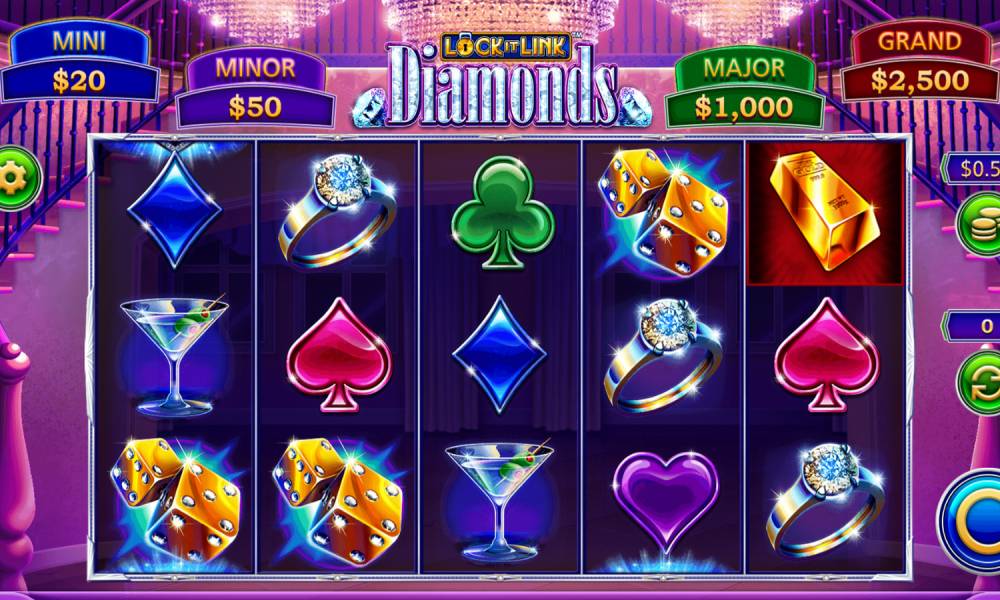Select the pink spade on reel five
Screen dimensions: 1000x600
point(827,355)
